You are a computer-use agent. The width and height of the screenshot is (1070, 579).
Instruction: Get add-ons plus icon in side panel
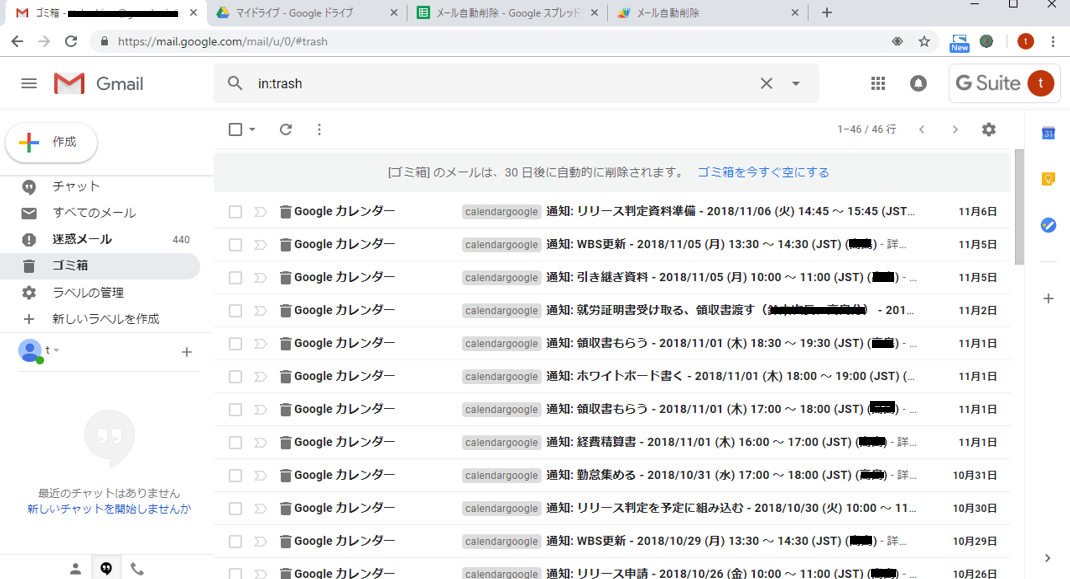[1048, 298]
